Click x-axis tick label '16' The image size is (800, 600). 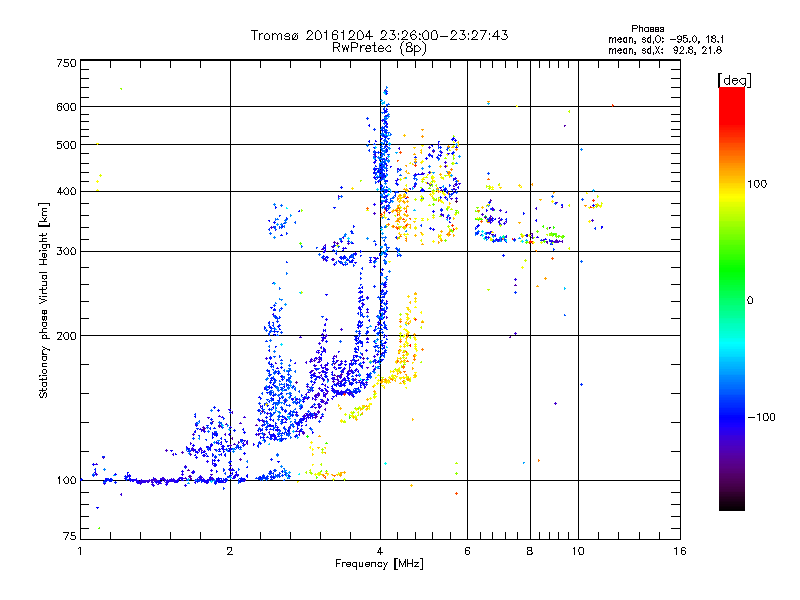(x=680, y=551)
